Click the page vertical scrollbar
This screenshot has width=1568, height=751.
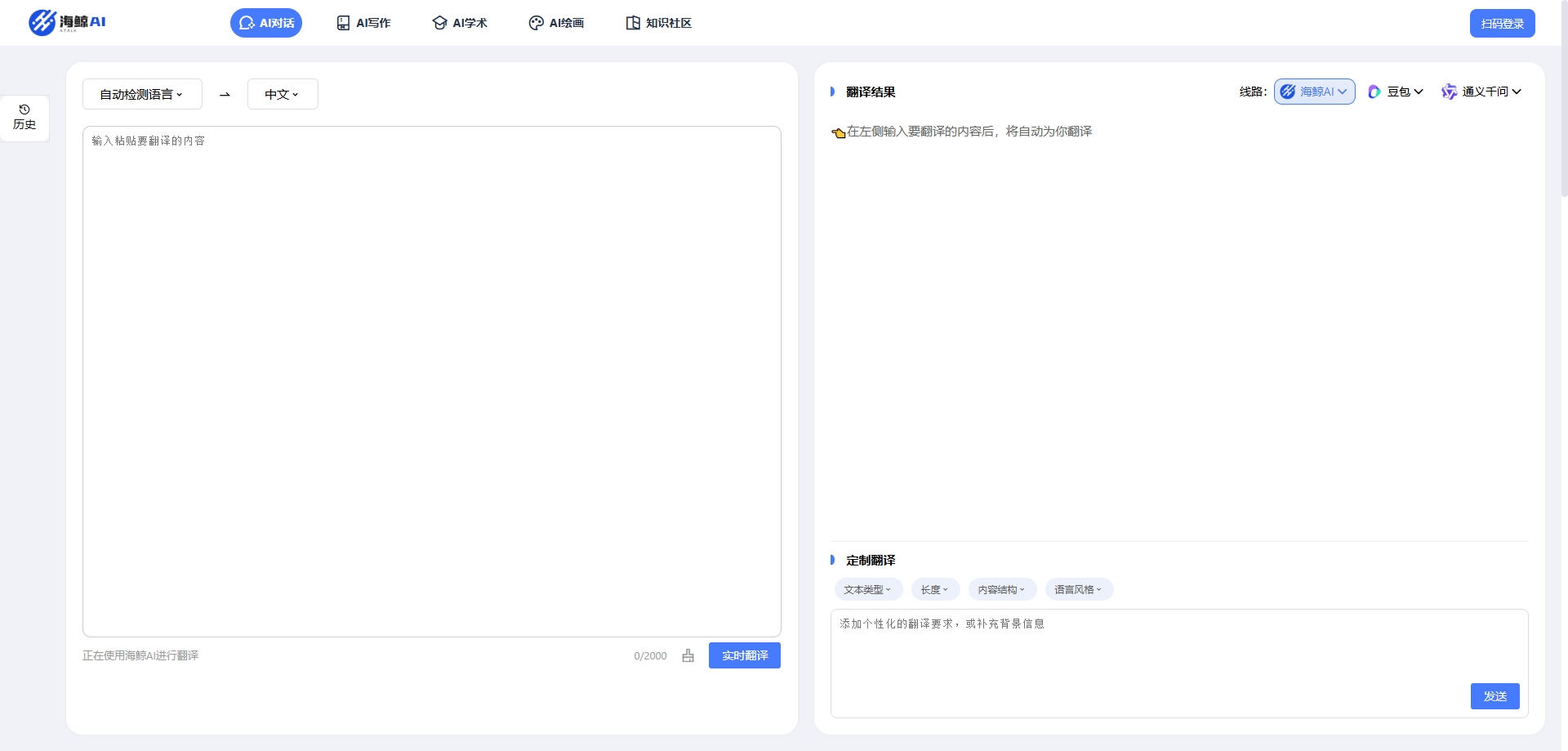(1564, 98)
